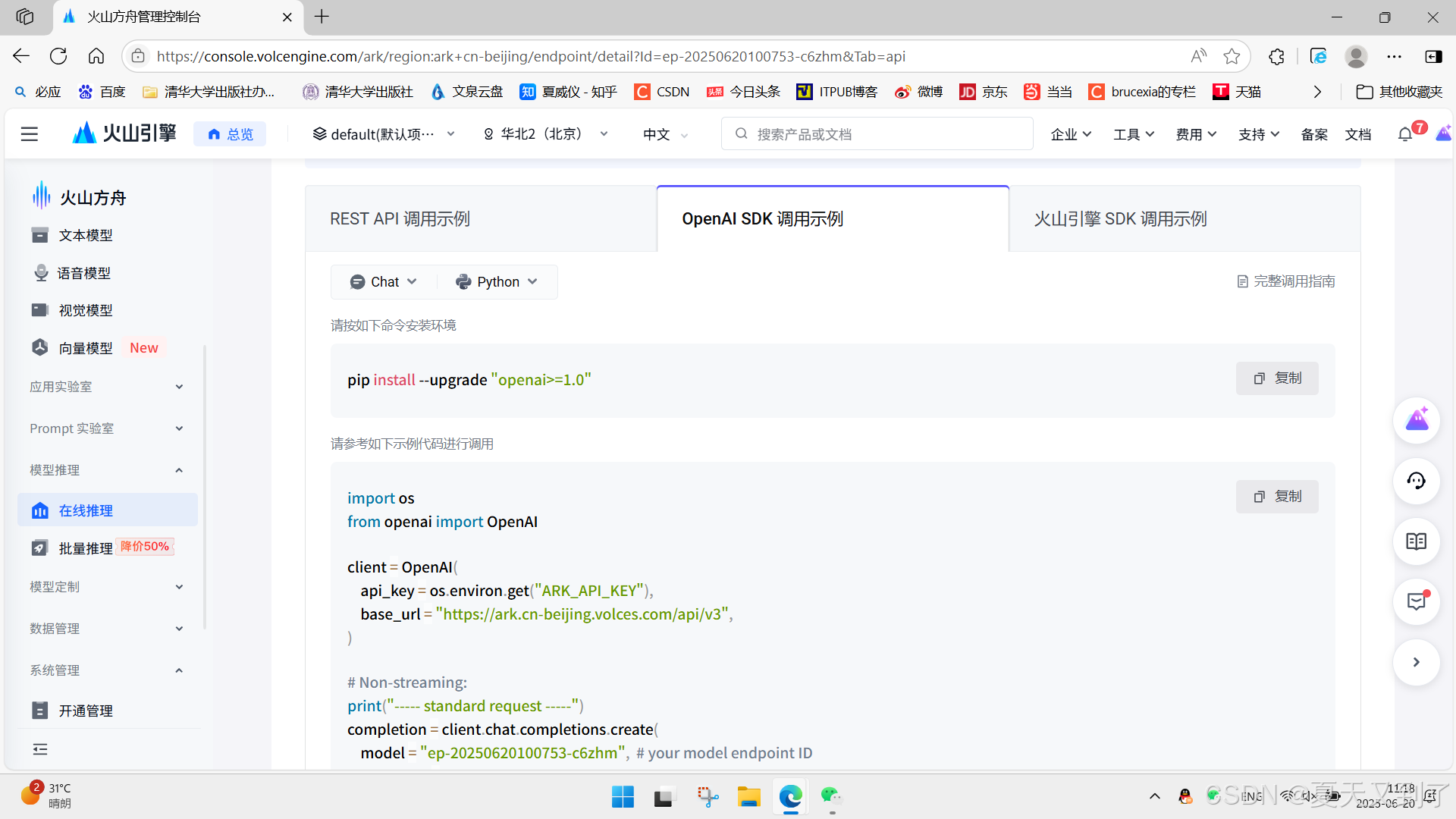Open the 华北2 (北京) region dropdown
Screen dimensions: 1456x819
point(546,134)
